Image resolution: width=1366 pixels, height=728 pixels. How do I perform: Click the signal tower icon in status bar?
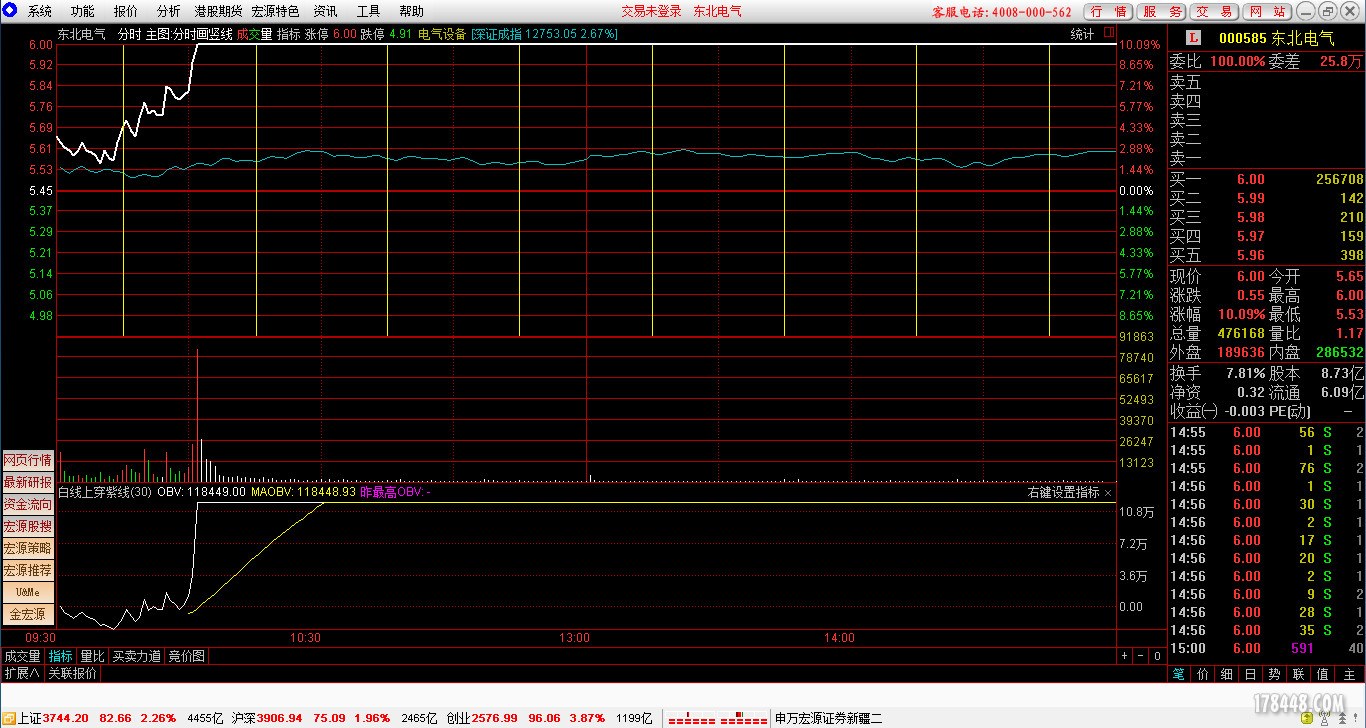click(x=1325, y=718)
